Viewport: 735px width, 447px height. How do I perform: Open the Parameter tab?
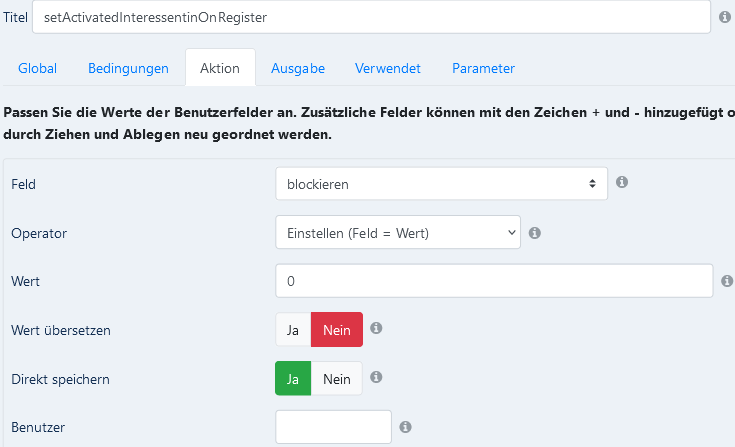click(x=483, y=68)
